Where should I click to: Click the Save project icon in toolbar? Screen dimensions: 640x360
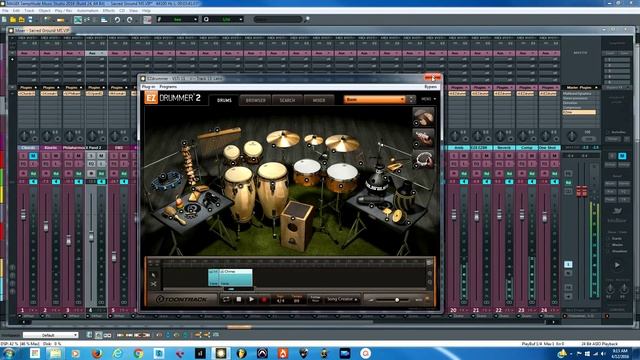pyautogui.click(x=30, y=19)
